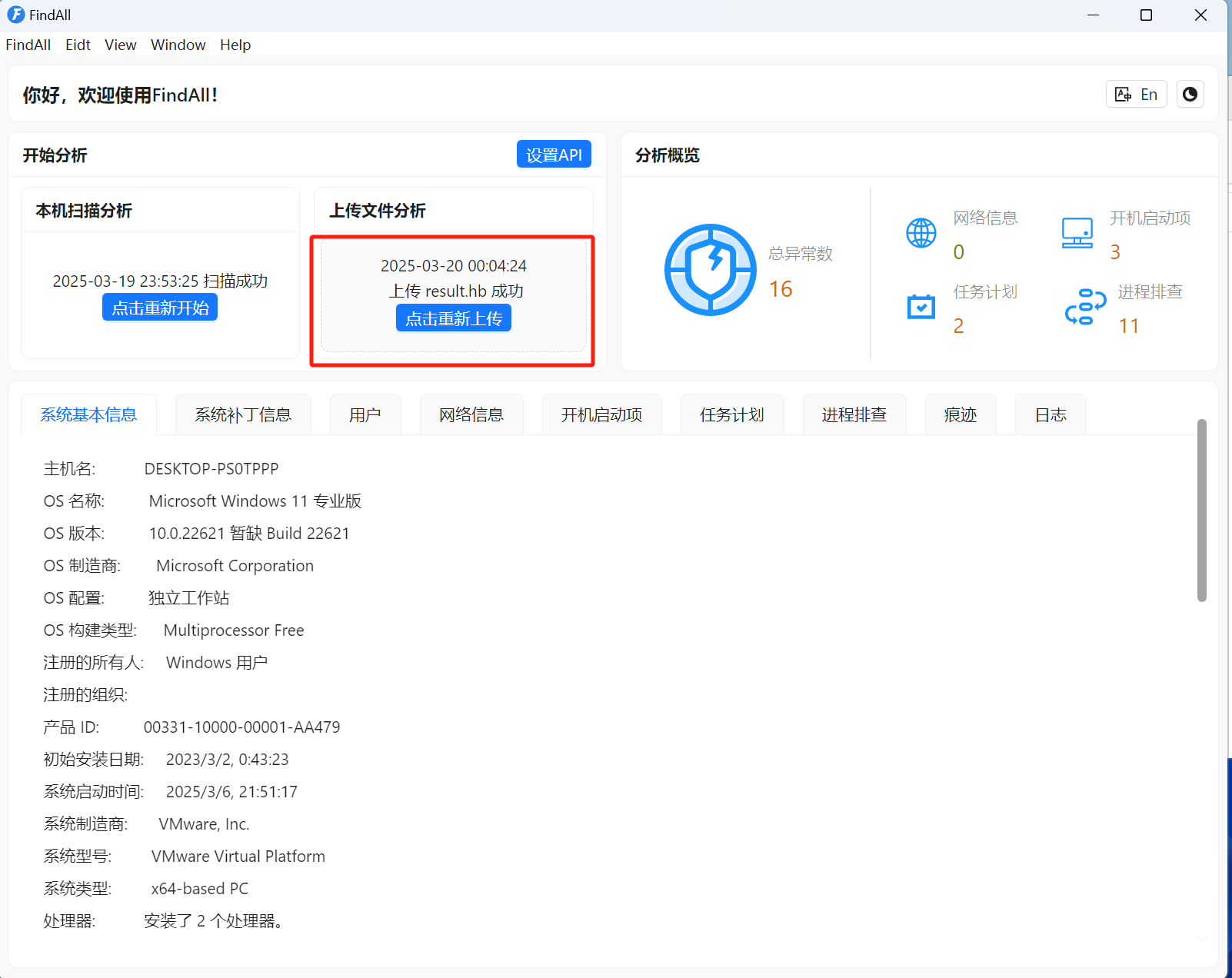This screenshot has height=978, width=1232.
Task: Click the x64-based PC system type
Action: (x=200, y=889)
